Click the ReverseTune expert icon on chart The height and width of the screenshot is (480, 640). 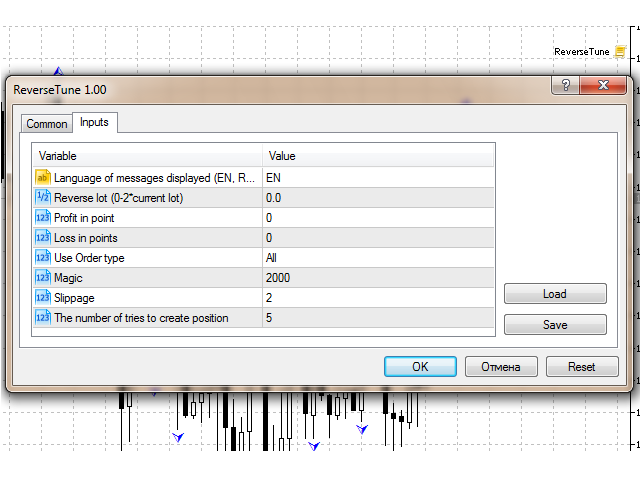[620, 51]
